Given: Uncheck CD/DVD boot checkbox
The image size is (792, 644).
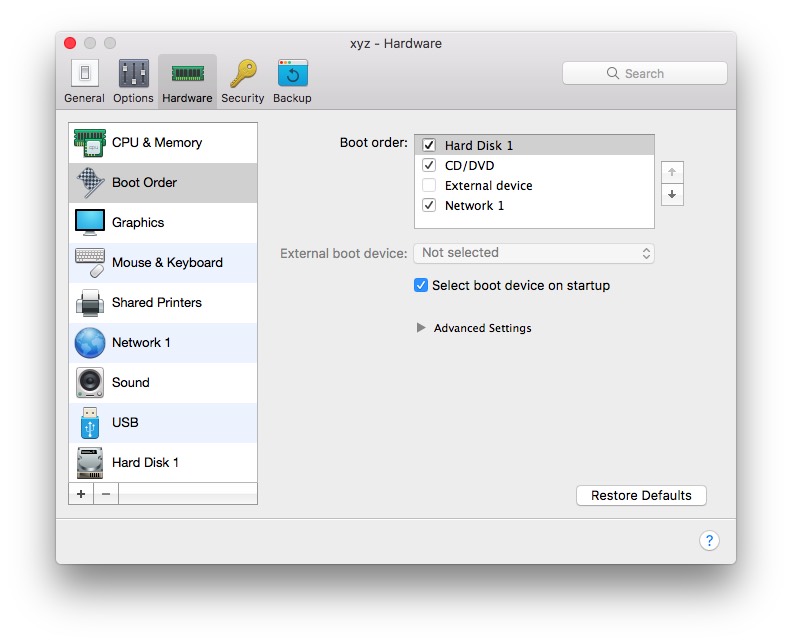Looking at the screenshot, I should click(x=429, y=165).
